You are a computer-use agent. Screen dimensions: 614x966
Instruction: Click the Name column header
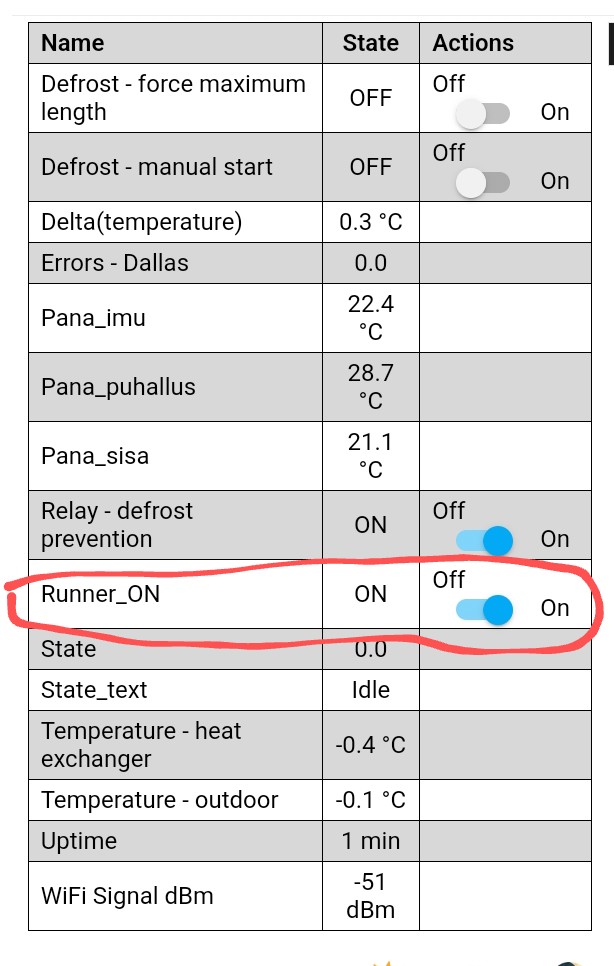click(73, 43)
